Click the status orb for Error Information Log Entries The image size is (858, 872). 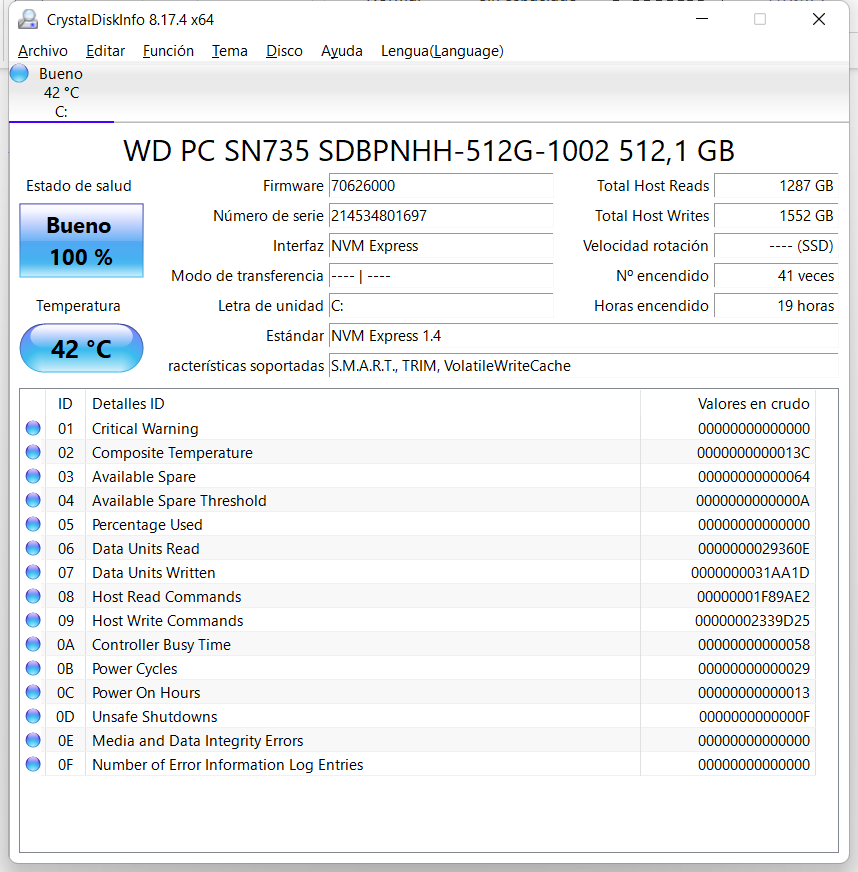point(33,764)
